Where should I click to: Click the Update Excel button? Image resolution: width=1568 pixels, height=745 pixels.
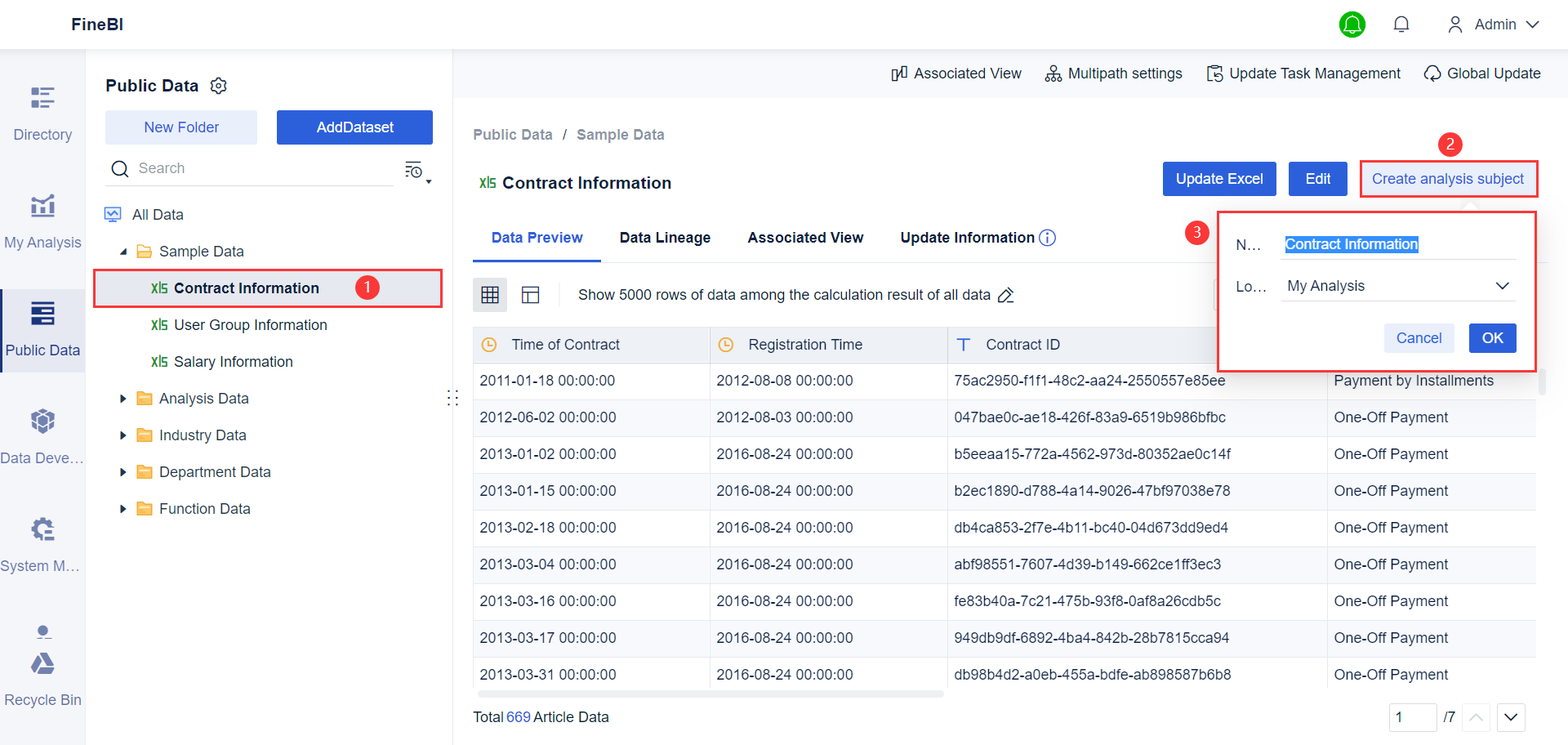click(1219, 178)
